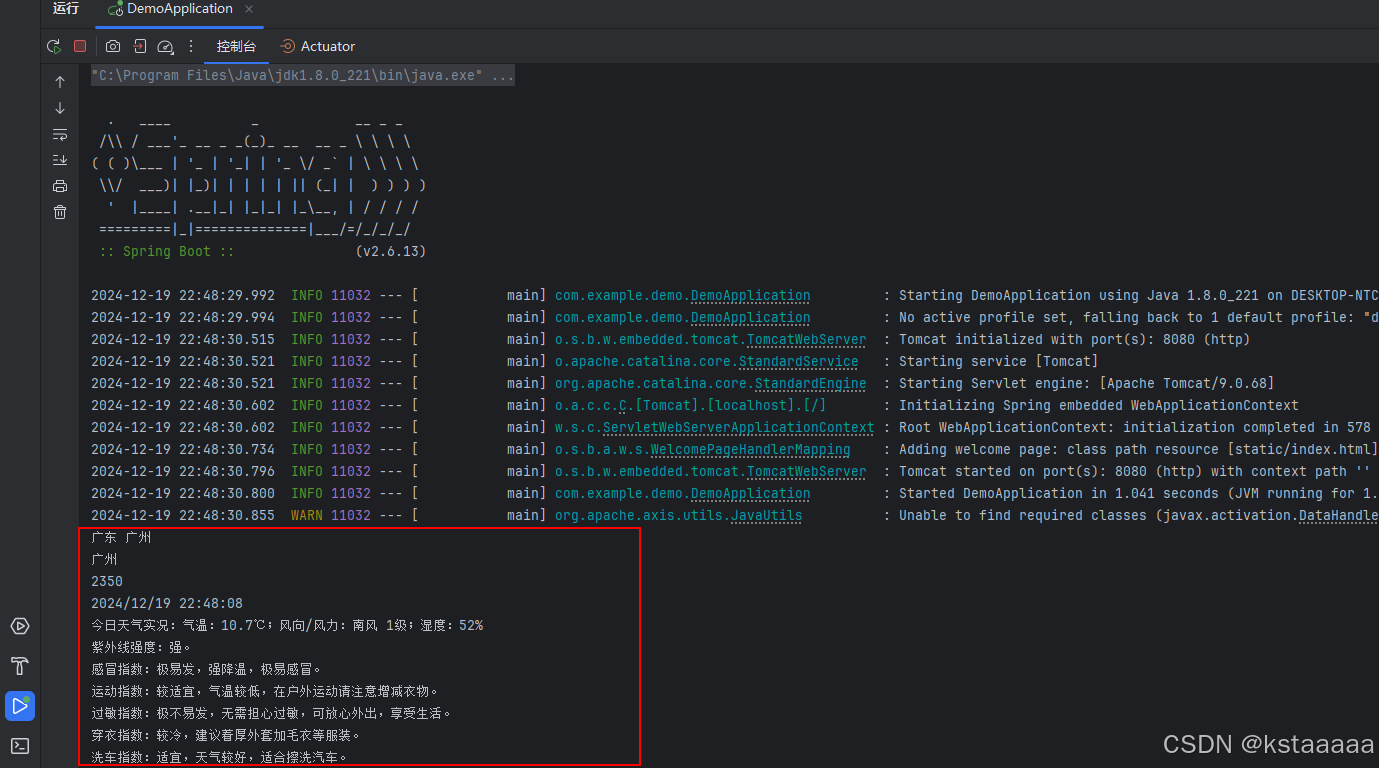Print the console contents
1379x768 pixels.
coord(59,185)
